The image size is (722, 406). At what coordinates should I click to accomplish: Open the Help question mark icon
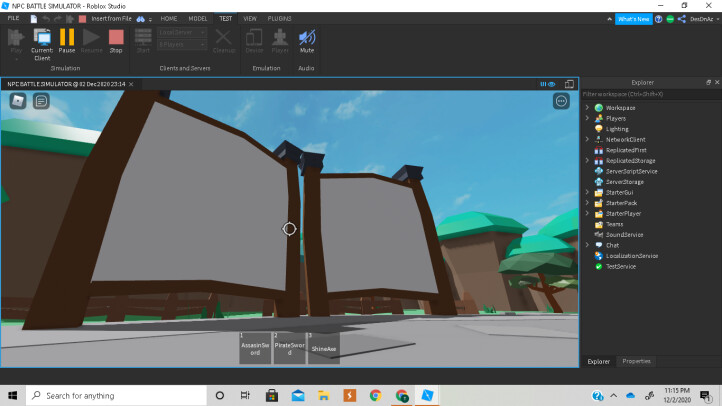click(x=658, y=19)
